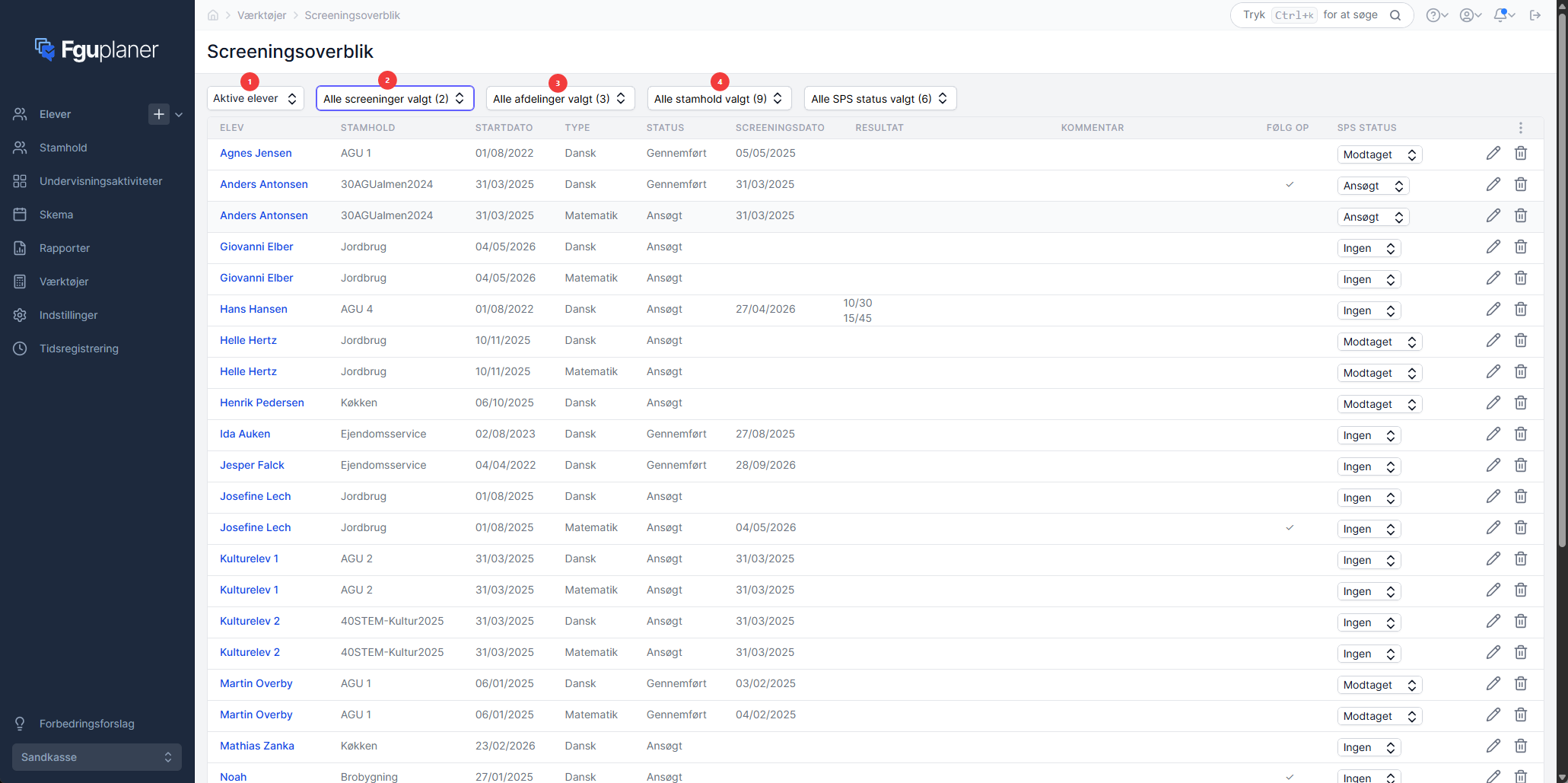Click the home breadcrumb icon
Image resolution: width=1568 pixels, height=783 pixels.
tap(213, 15)
